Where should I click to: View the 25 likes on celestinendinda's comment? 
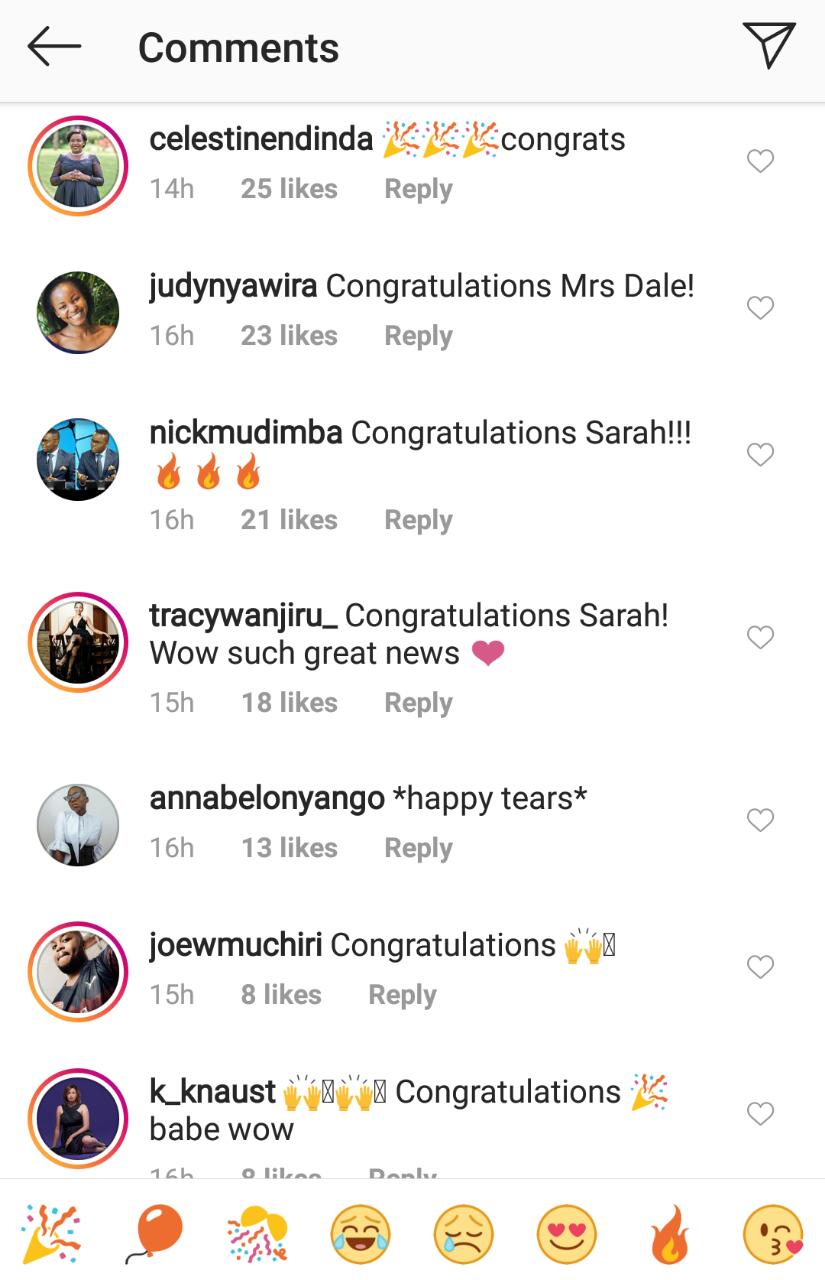(x=289, y=189)
